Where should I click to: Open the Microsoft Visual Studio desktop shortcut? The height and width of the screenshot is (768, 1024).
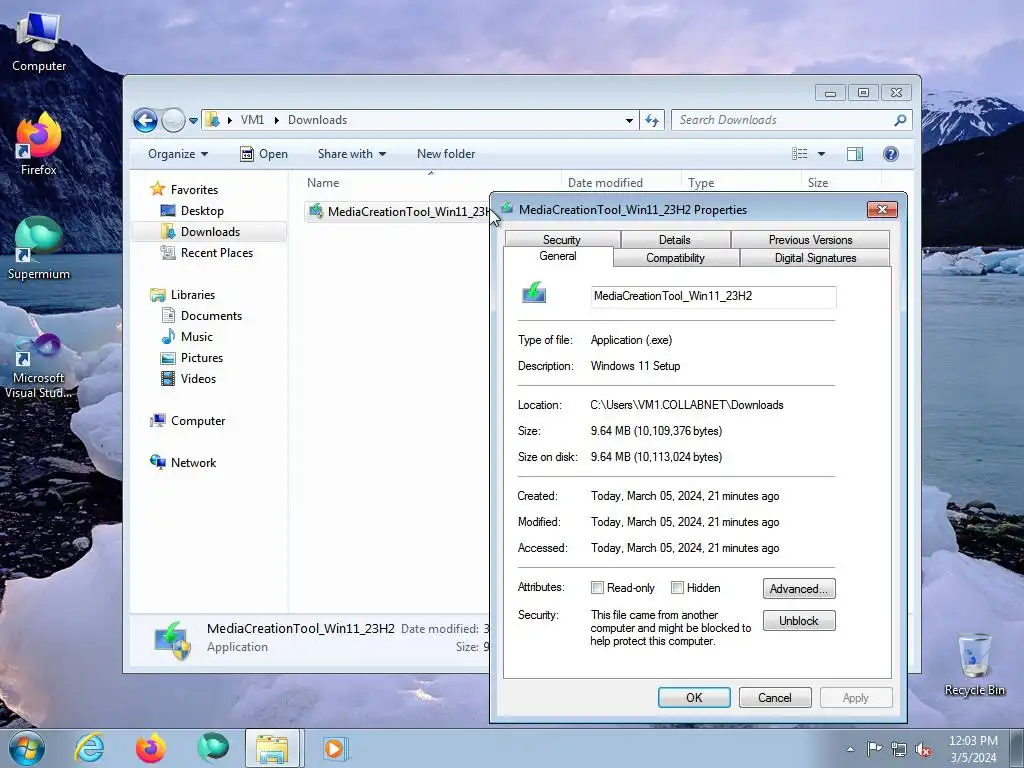[x=39, y=366]
